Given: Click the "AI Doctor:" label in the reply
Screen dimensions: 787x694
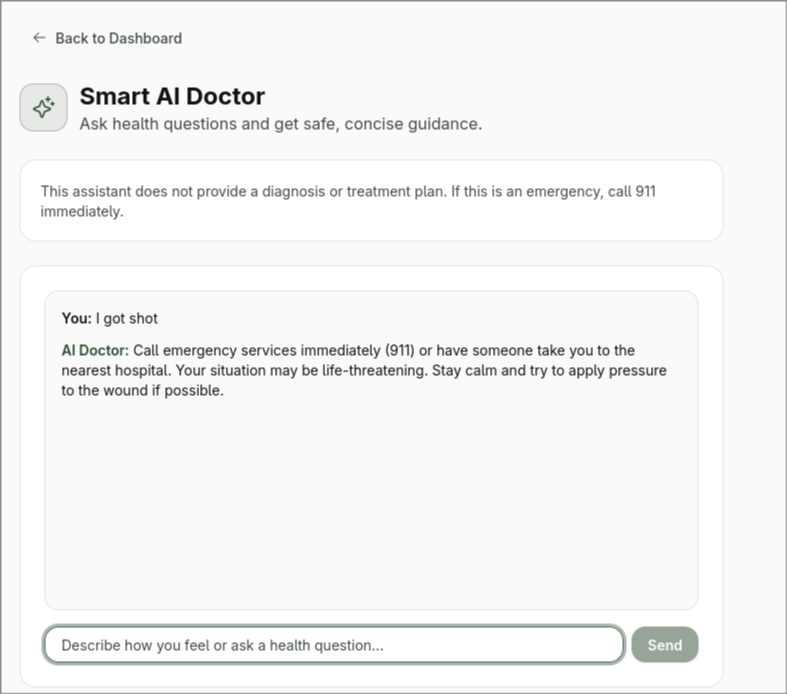Looking at the screenshot, I should 95,350.
